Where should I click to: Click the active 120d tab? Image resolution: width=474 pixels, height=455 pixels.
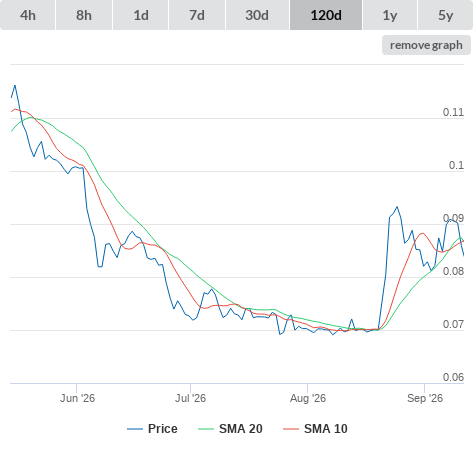click(326, 15)
